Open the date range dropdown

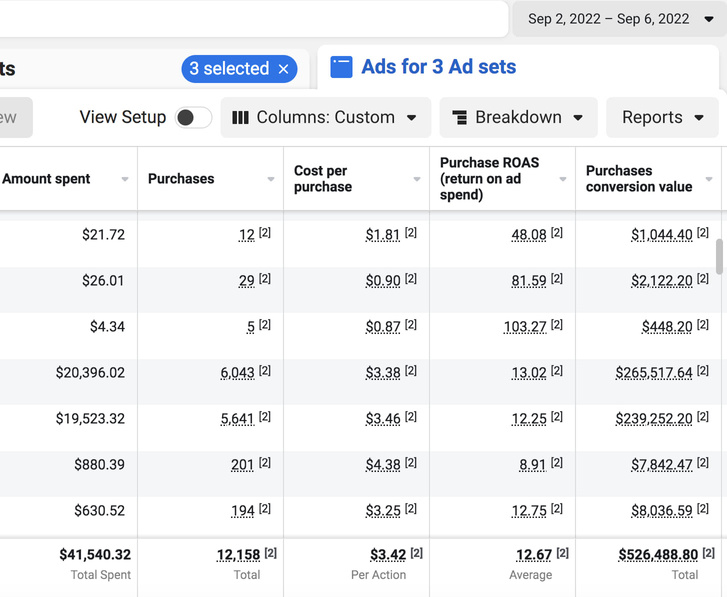[621, 19]
